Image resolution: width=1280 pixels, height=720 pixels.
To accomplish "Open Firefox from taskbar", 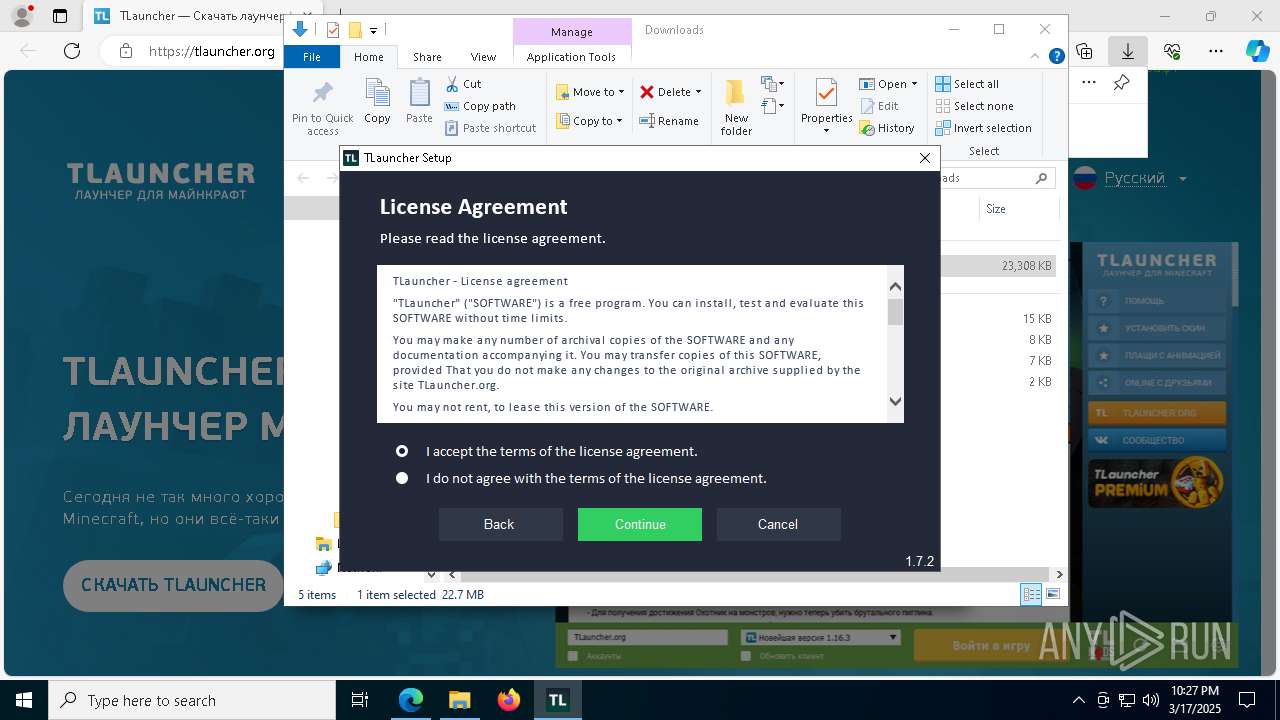I will point(508,700).
